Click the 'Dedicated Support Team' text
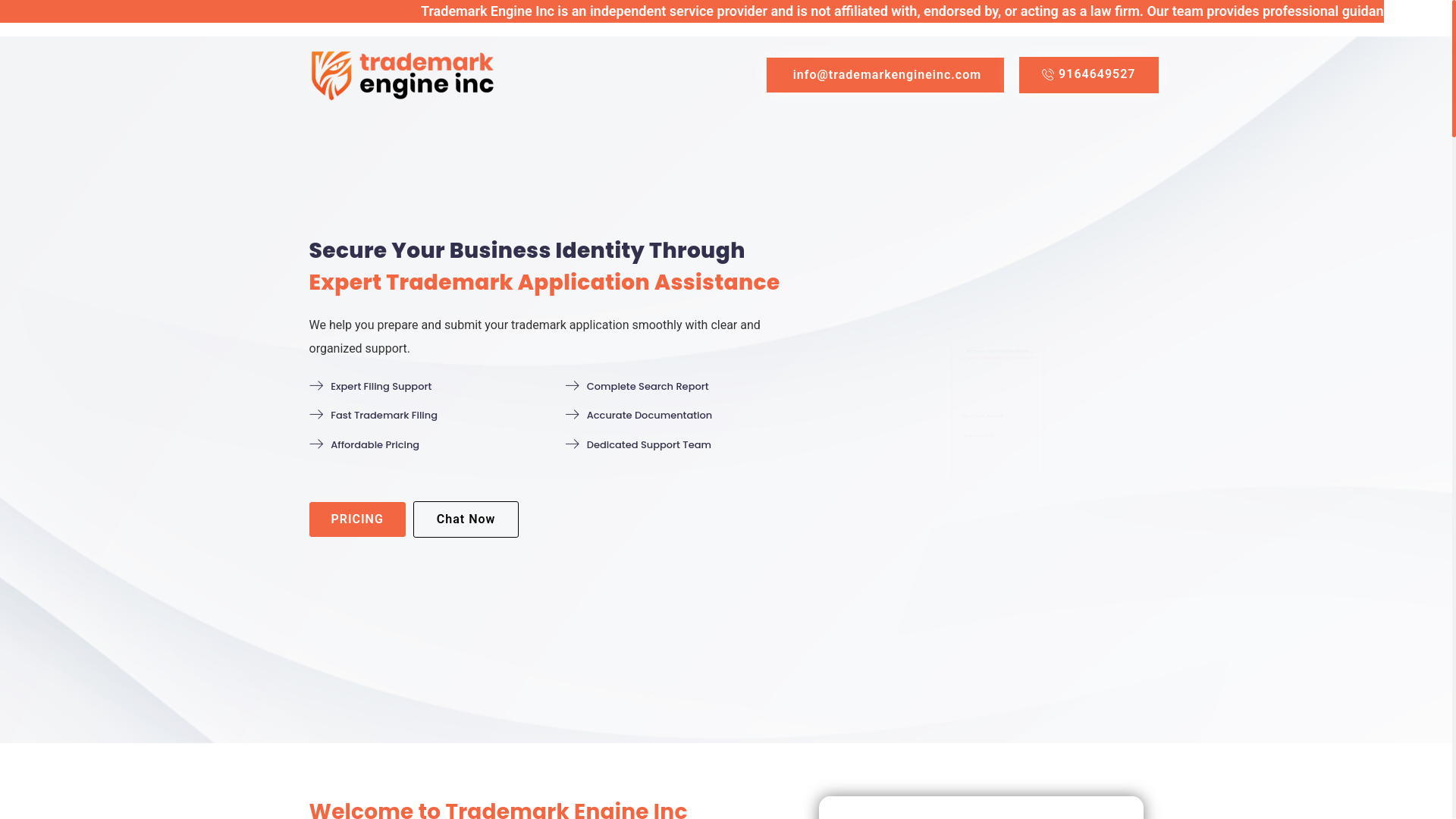 point(648,445)
